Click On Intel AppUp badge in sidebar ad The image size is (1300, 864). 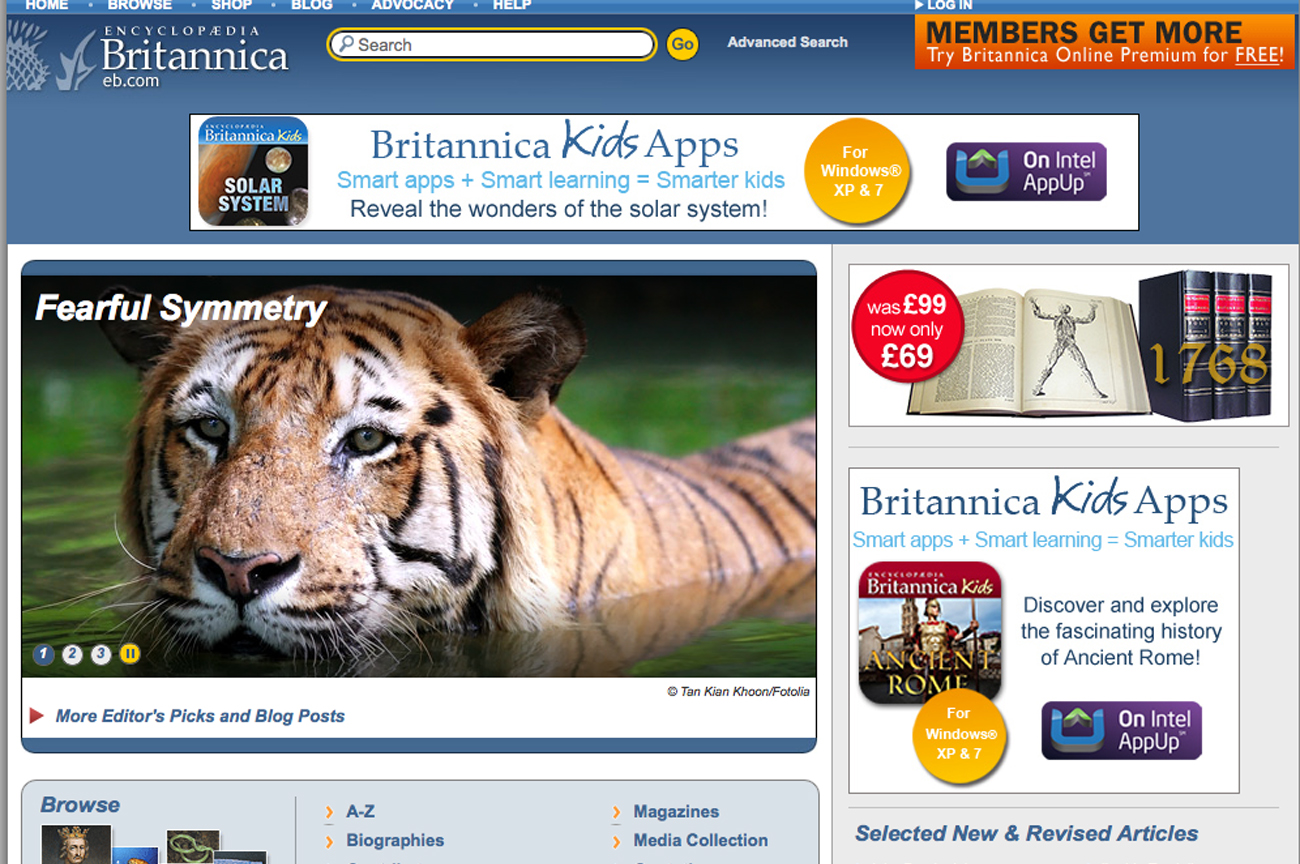pos(1122,730)
